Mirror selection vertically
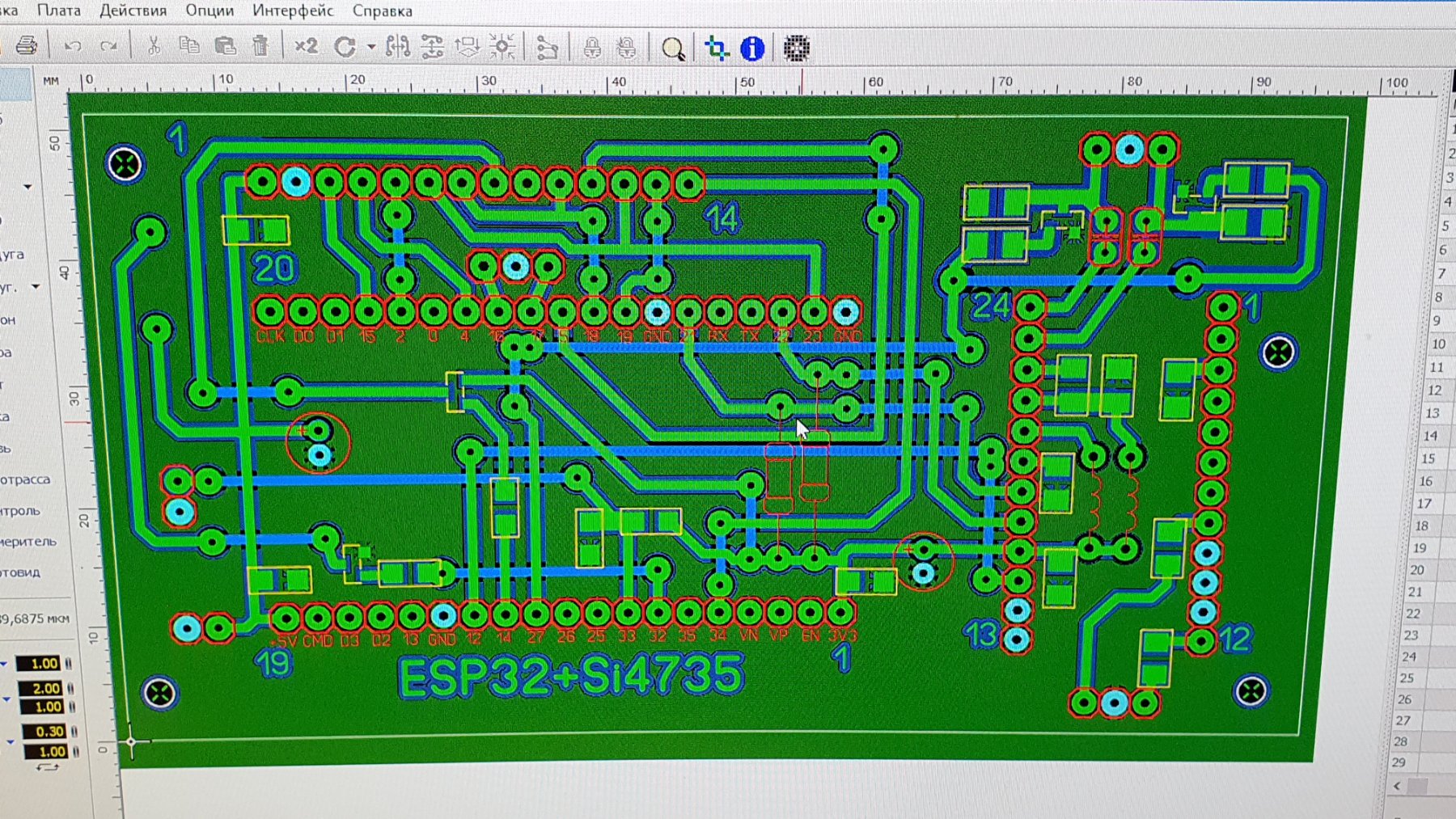This screenshot has height=819, width=1456. point(433,47)
